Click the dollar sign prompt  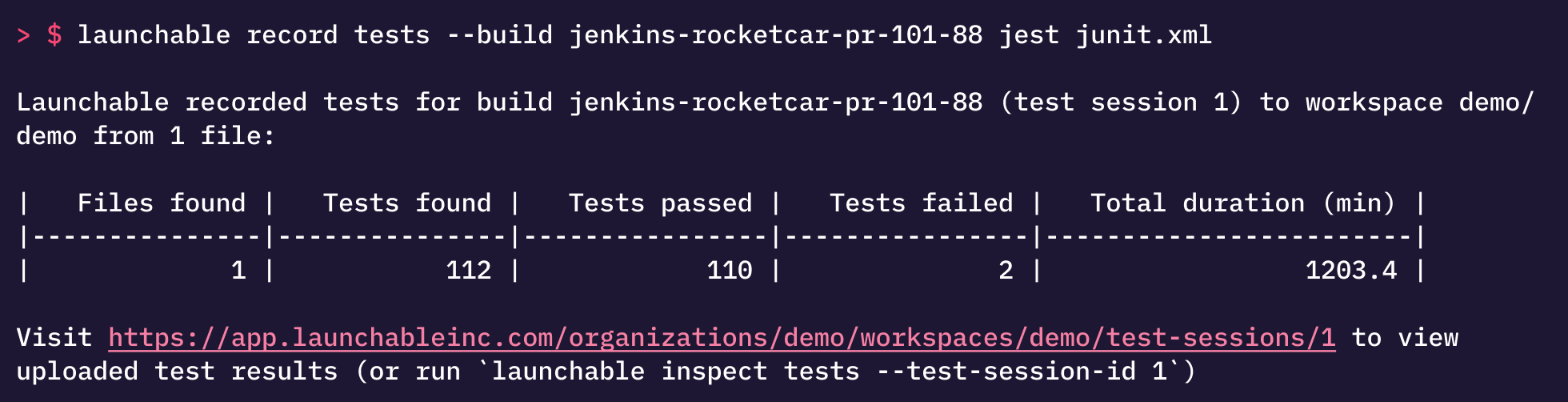point(54,35)
